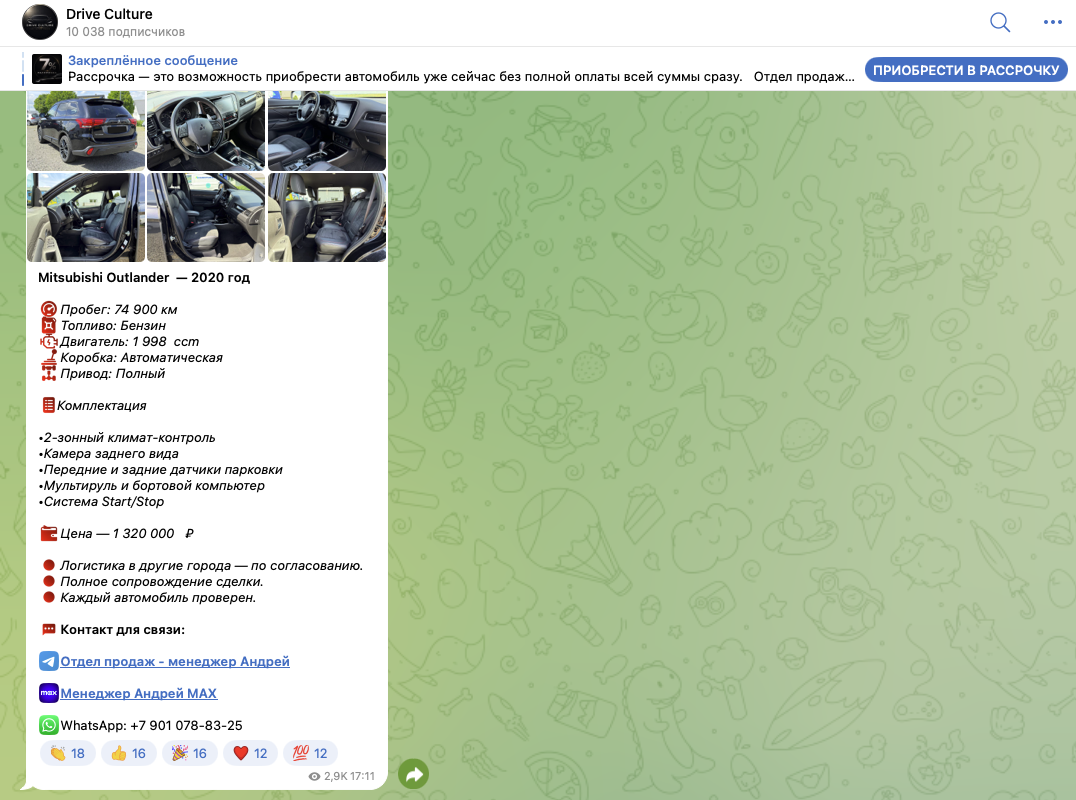Click the speedometer emoji beside Пробег
The width and height of the screenshot is (1076, 800).
[49, 309]
